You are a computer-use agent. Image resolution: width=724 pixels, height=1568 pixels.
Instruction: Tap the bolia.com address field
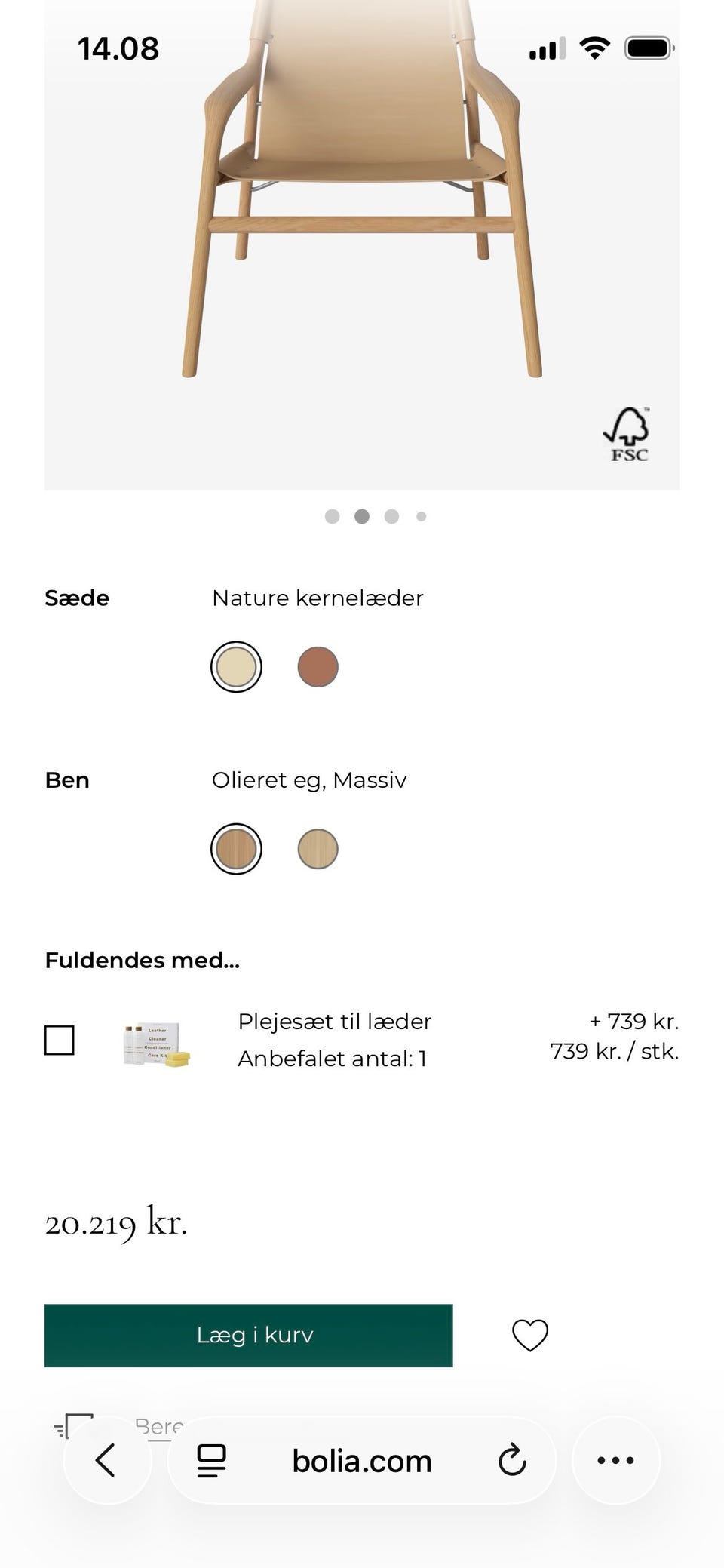pyautogui.click(x=361, y=1461)
